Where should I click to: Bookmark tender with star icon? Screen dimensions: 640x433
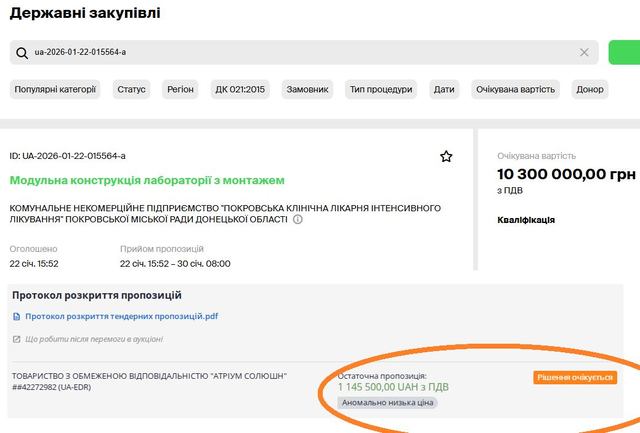click(446, 156)
